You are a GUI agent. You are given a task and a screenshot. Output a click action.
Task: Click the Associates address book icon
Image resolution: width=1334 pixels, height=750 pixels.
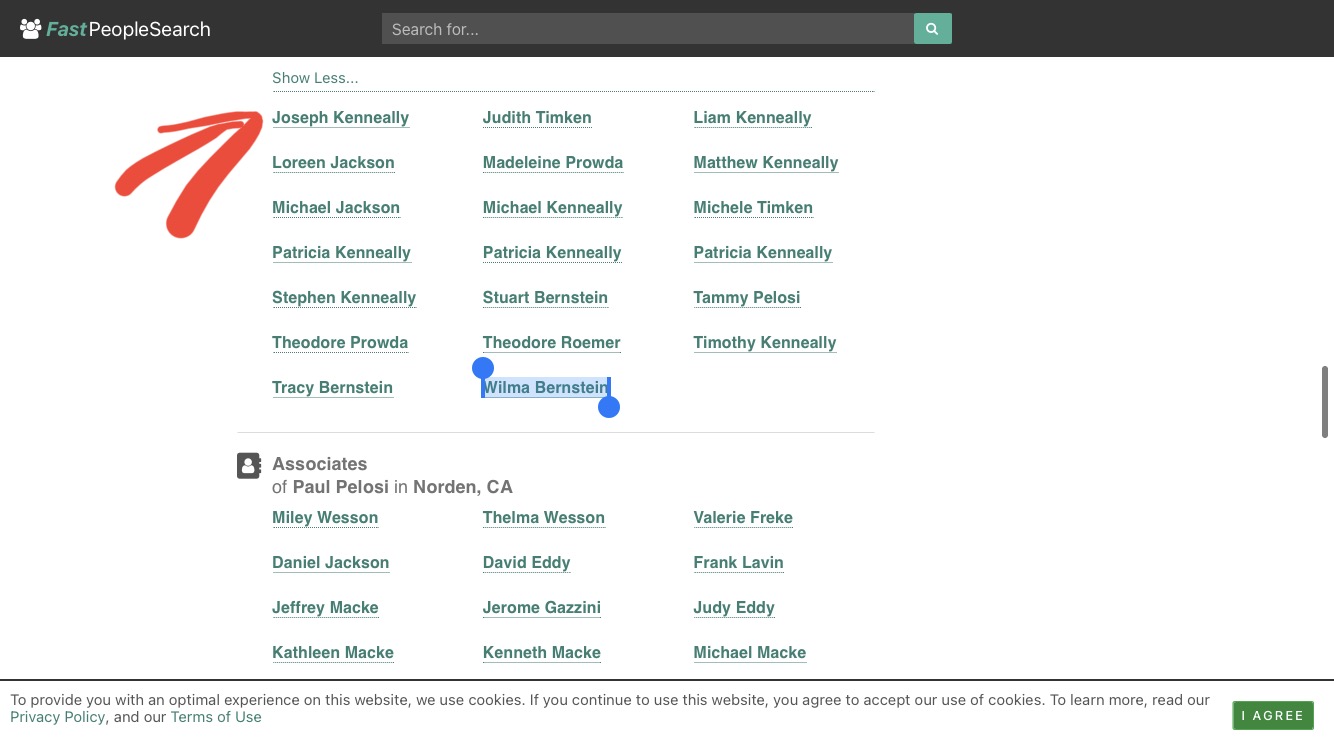[x=249, y=465]
